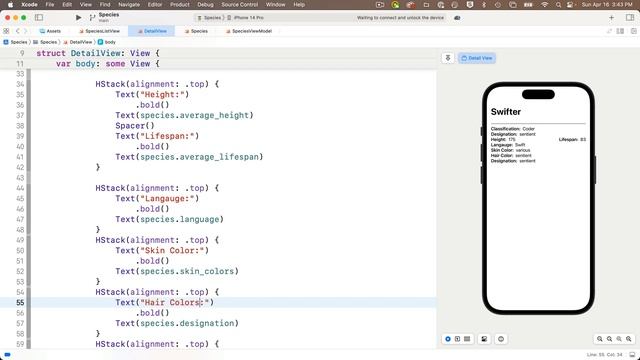Go back in editor history
Screen dimensions: 640x360
click(18, 31)
